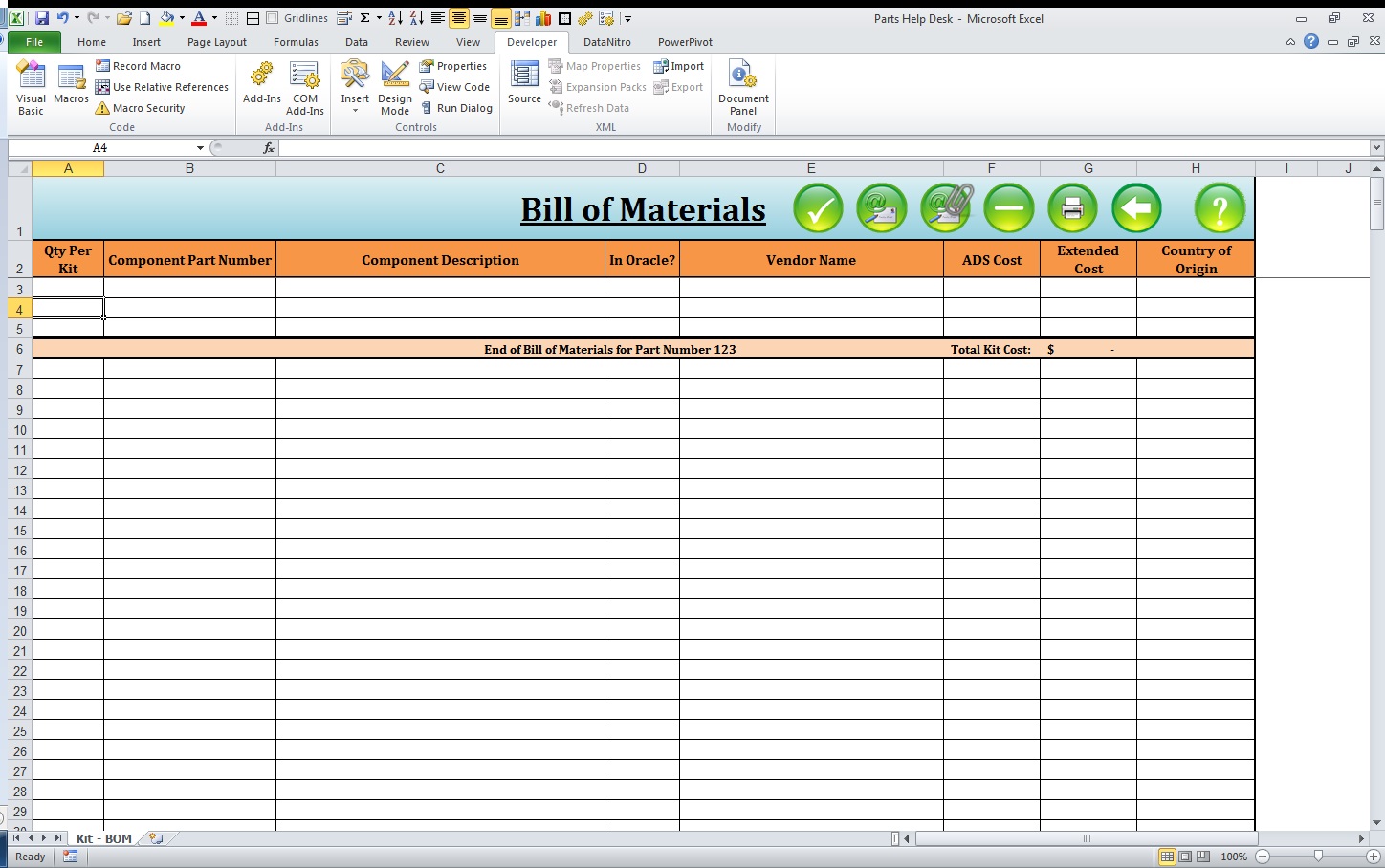Open Microsoft Office help icon
Screen dimensions: 1385x868
[x=1311, y=41]
